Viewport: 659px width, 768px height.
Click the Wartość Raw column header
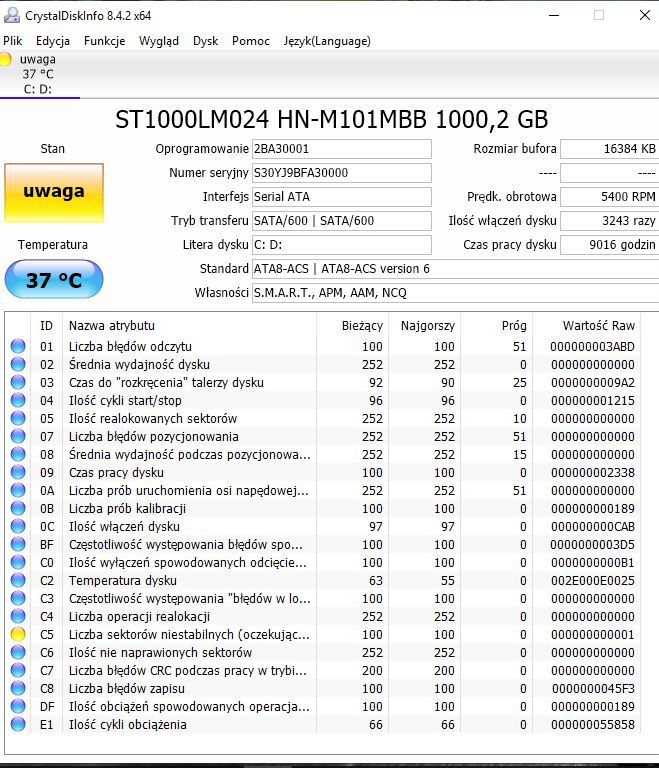tap(586, 326)
